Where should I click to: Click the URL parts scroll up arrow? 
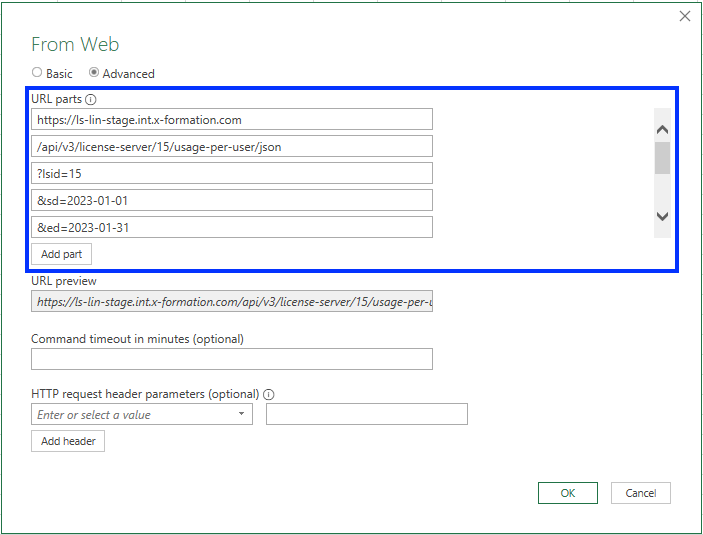(662, 130)
